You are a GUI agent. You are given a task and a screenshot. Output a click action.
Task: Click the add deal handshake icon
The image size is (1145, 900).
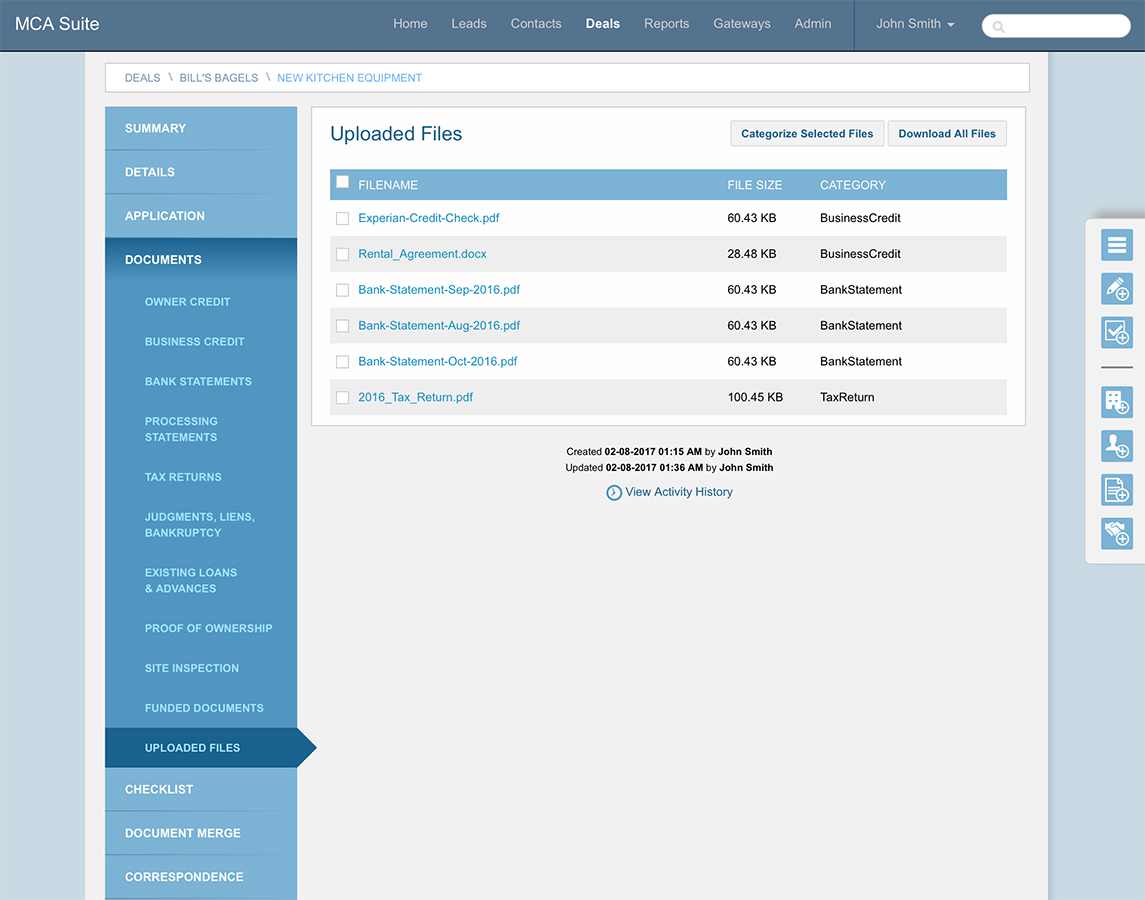(1116, 533)
